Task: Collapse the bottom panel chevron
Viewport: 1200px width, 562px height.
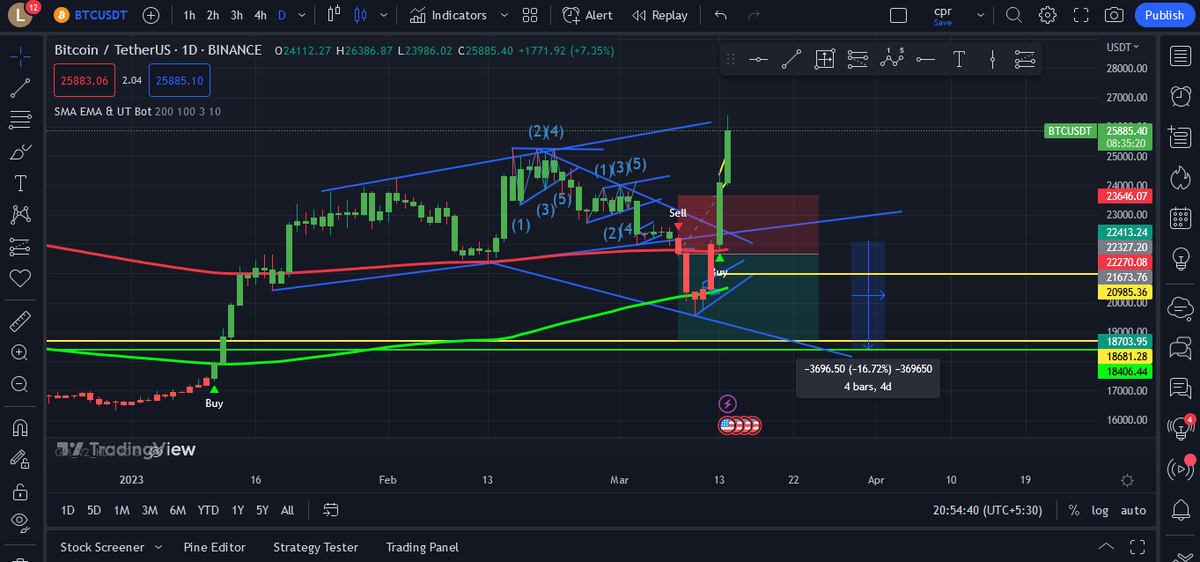Action: [1105, 547]
